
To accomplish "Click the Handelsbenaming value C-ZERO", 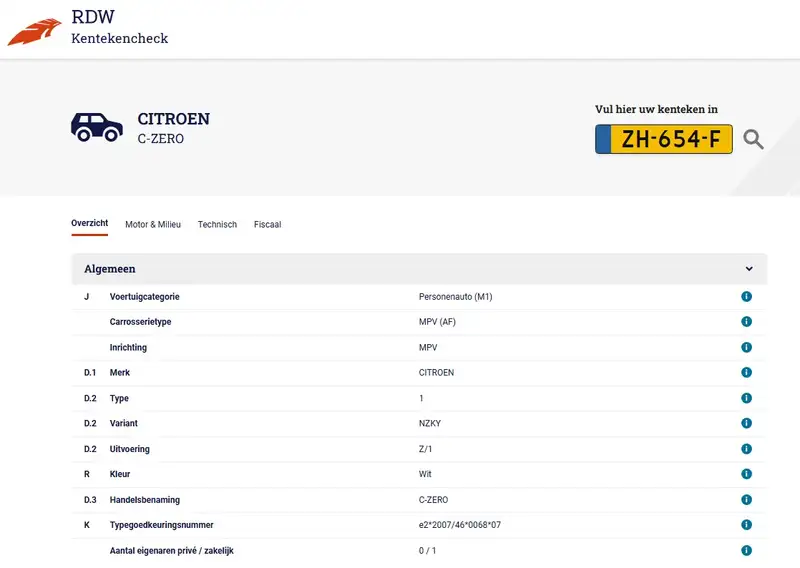I will (433, 500).
